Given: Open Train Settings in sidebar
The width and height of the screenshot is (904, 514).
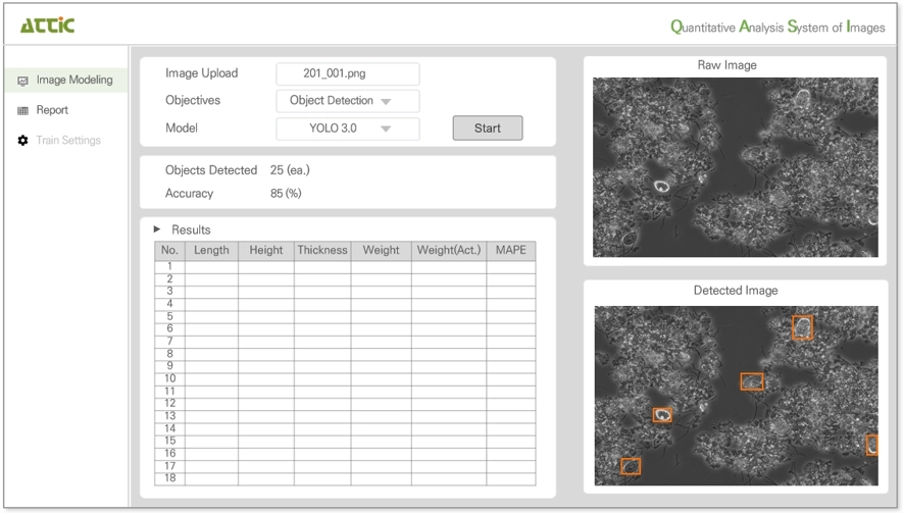Looking at the screenshot, I should tap(68, 140).
